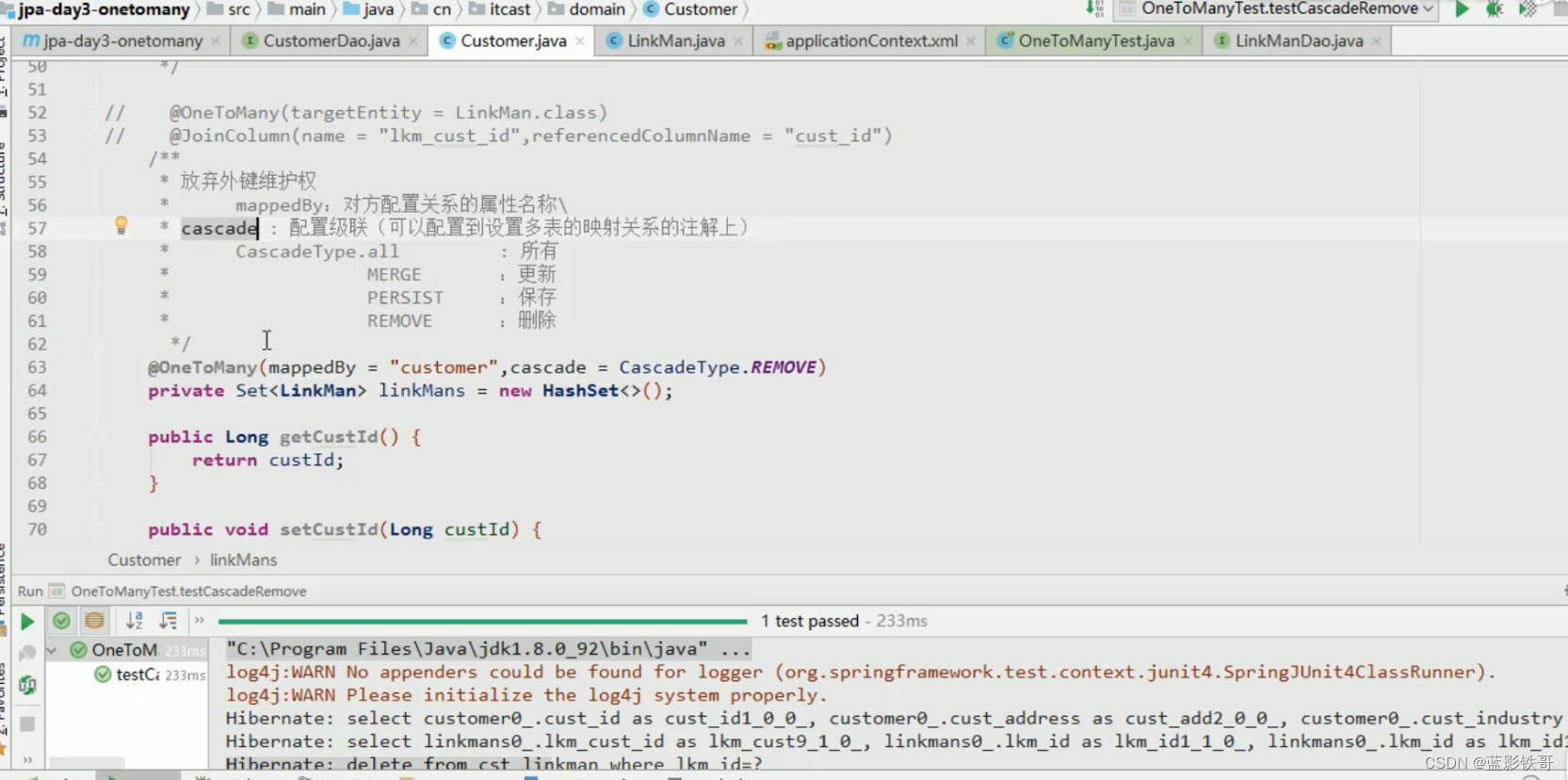This screenshot has width=1568, height=780.
Task: Click Run tool window label in header
Action: pos(30,592)
